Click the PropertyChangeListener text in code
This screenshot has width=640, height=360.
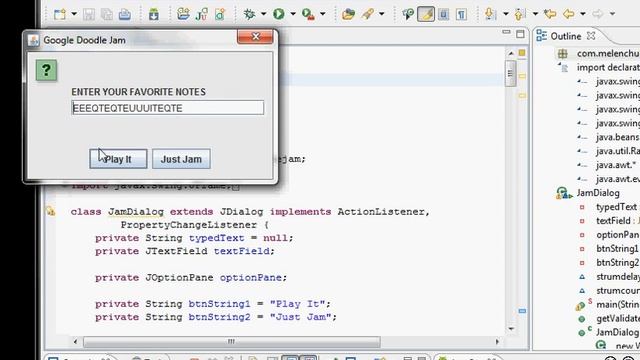coord(189,225)
